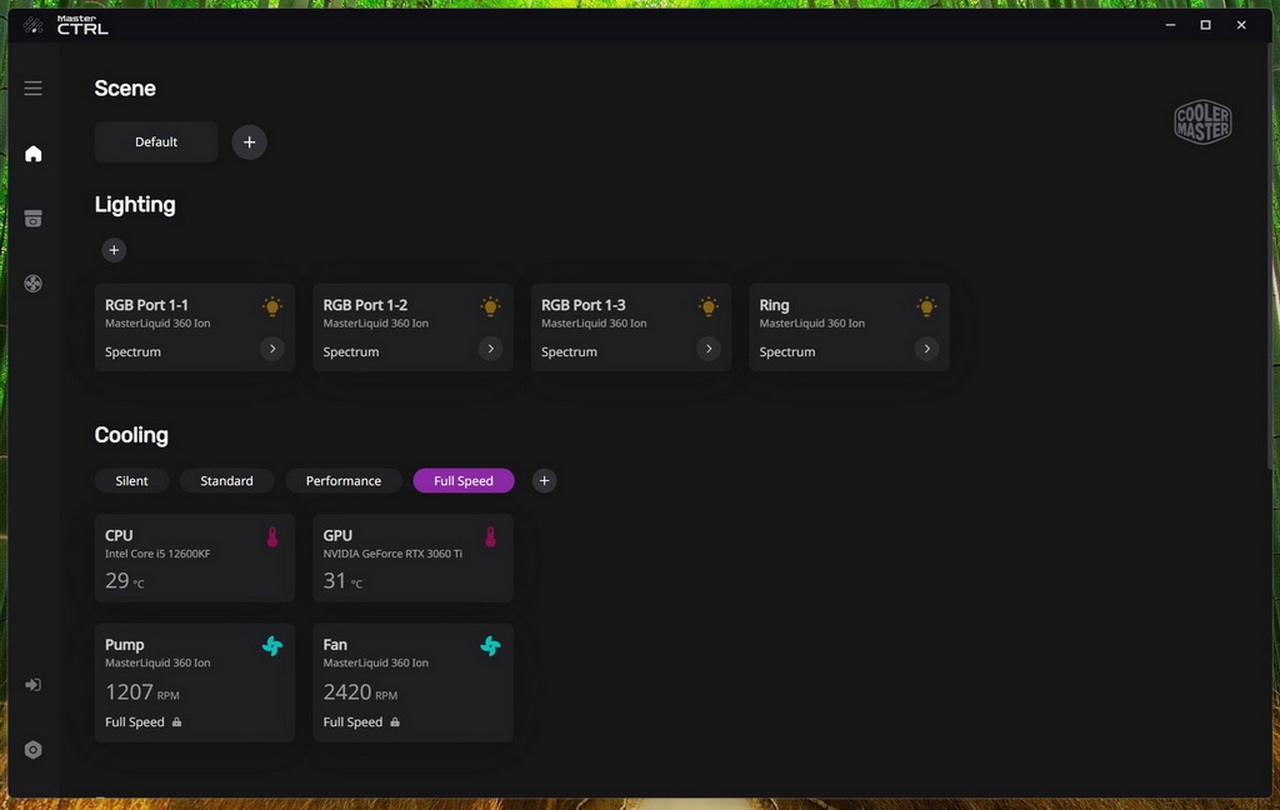Add a cooling profile with plus button
This screenshot has width=1280, height=810.
544,481
